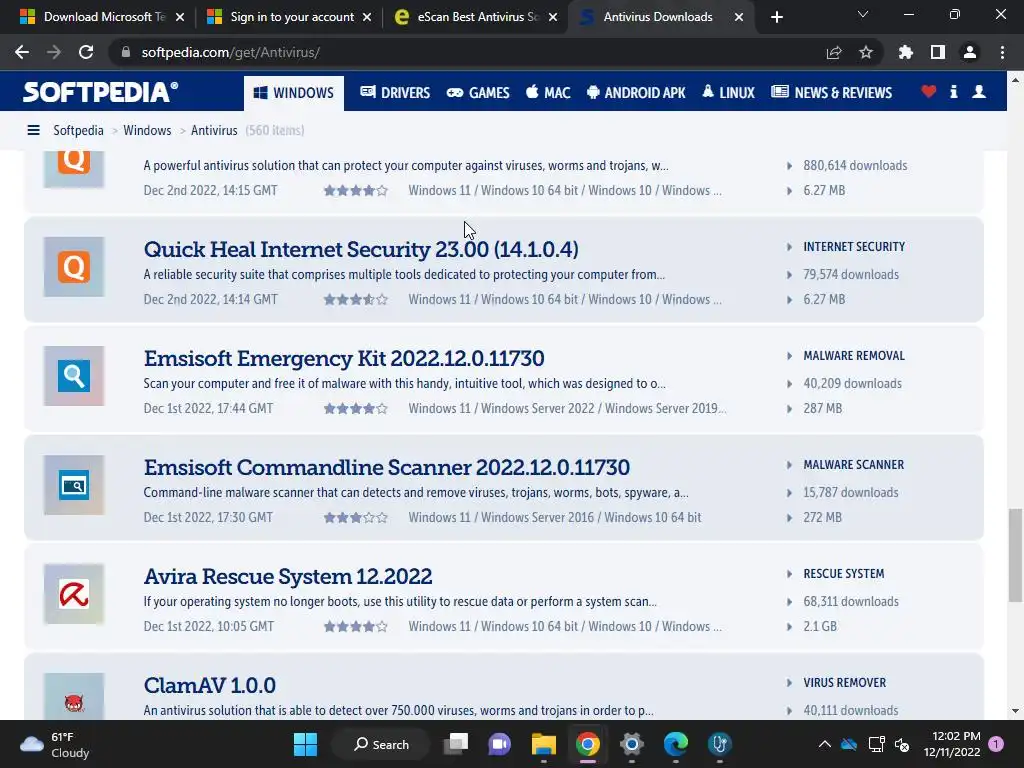Bookmark this page with star icon
The height and width of the screenshot is (768, 1024).
(866, 52)
